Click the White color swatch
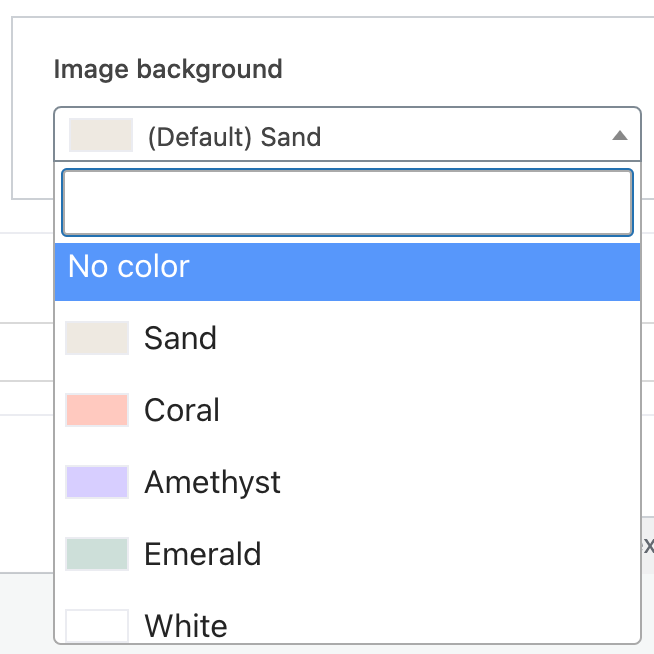654x654 pixels. coord(97,626)
